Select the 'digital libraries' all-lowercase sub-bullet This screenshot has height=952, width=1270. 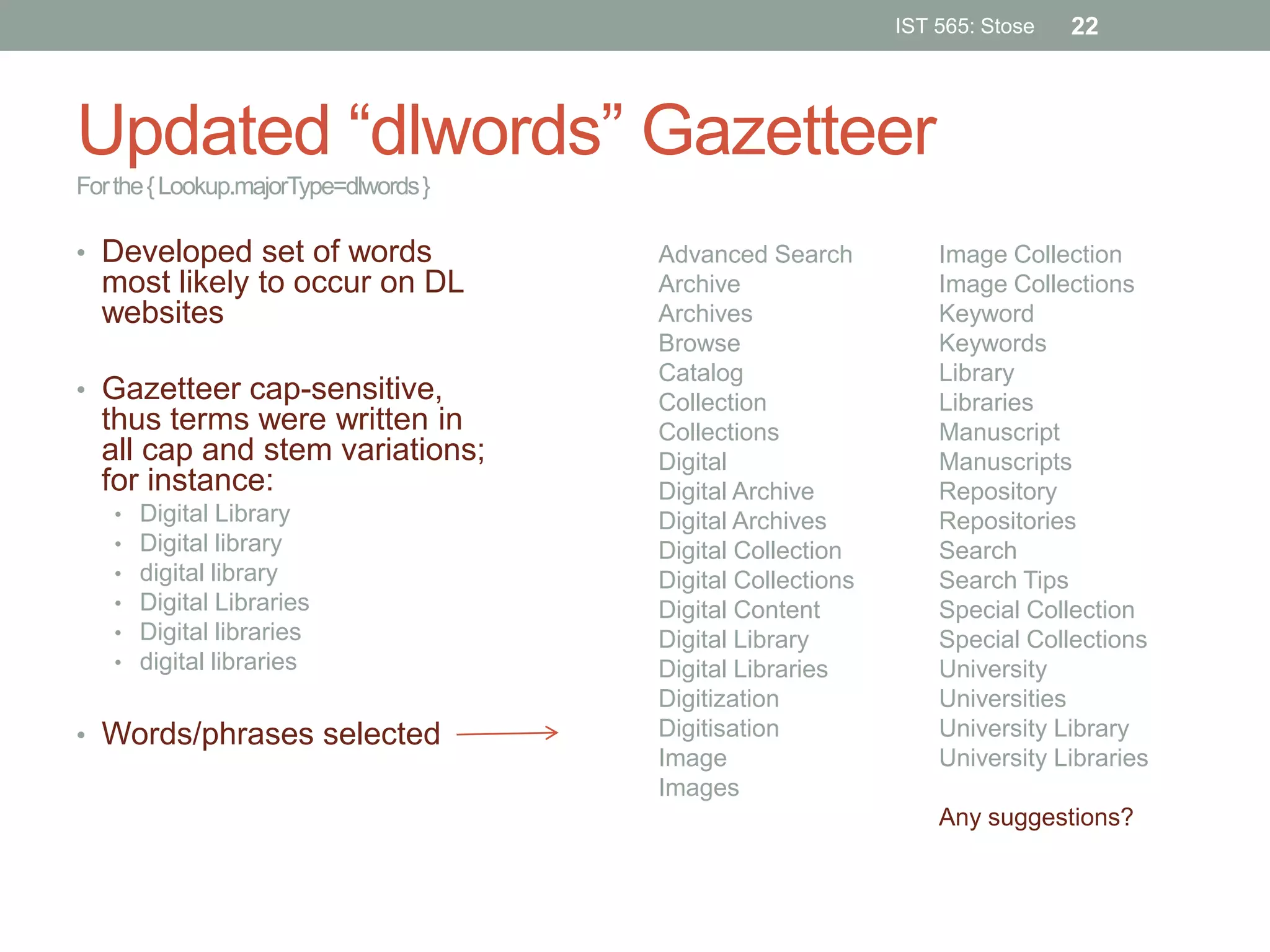[218, 661]
